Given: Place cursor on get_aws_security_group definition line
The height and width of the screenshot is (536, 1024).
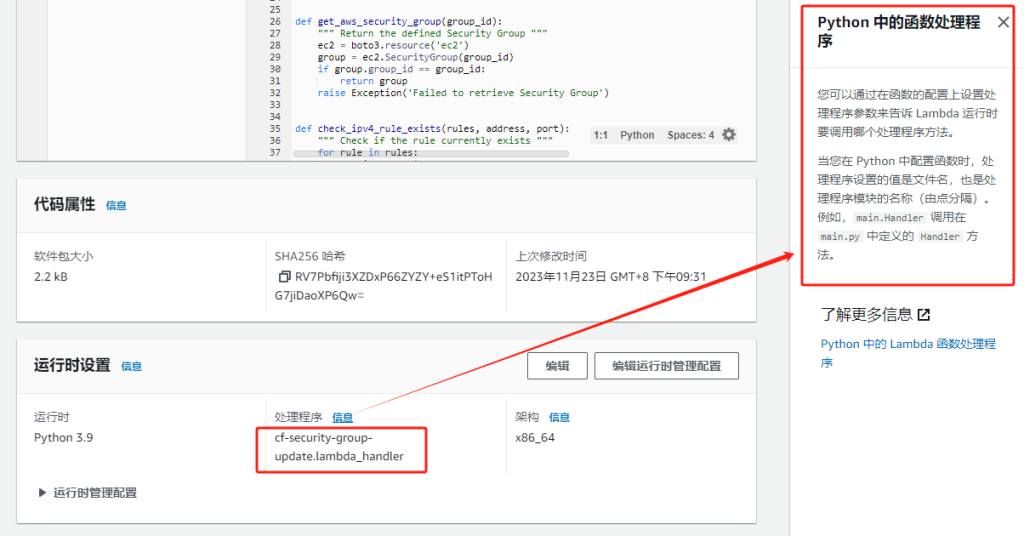Looking at the screenshot, I should 400,21.
